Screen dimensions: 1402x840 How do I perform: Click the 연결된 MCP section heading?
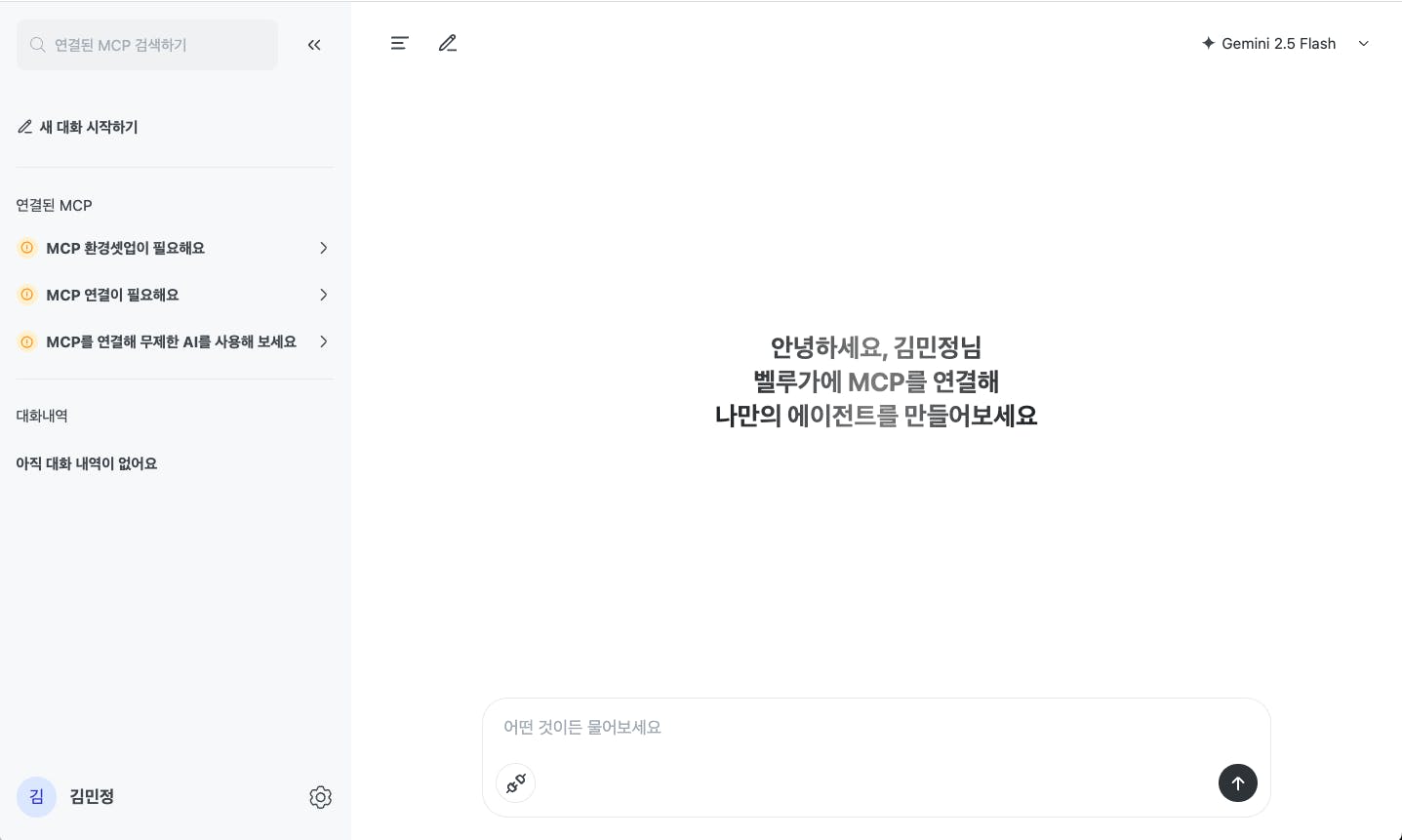54,205
